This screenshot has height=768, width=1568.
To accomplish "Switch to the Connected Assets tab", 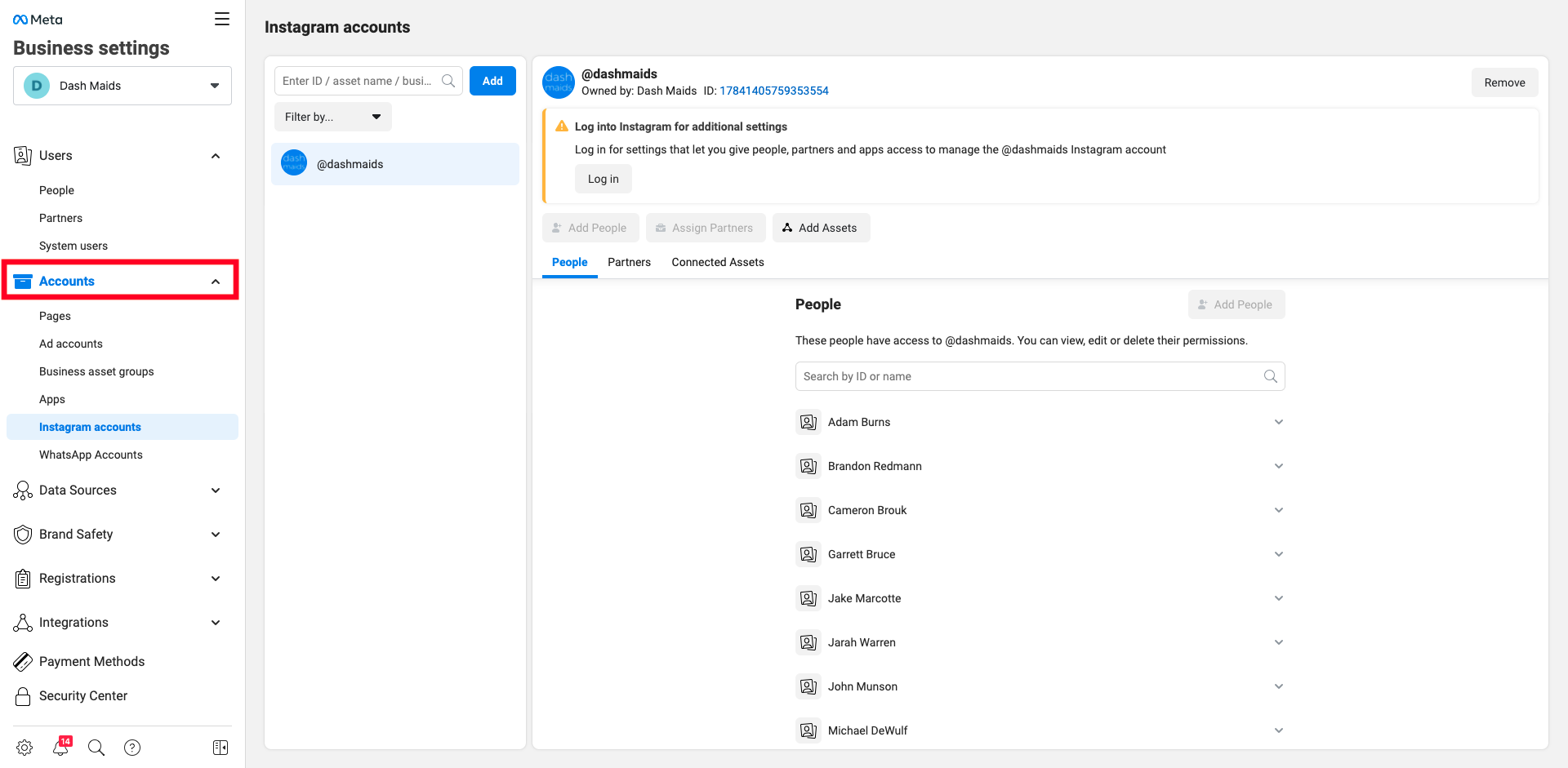I will point(717,262).
